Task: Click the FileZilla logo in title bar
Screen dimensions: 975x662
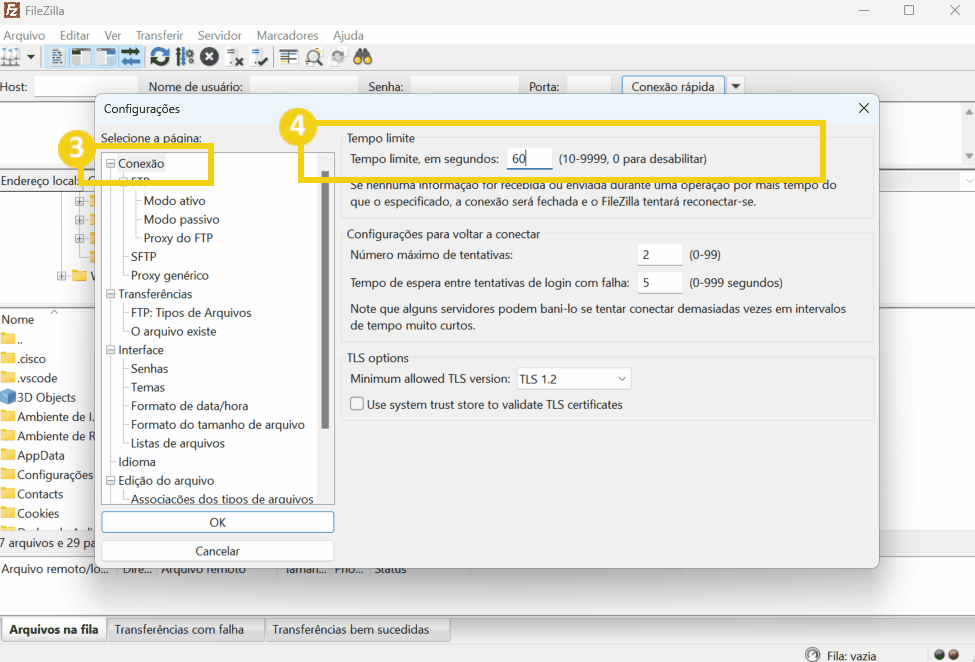Action: click(x=11, y=10)
